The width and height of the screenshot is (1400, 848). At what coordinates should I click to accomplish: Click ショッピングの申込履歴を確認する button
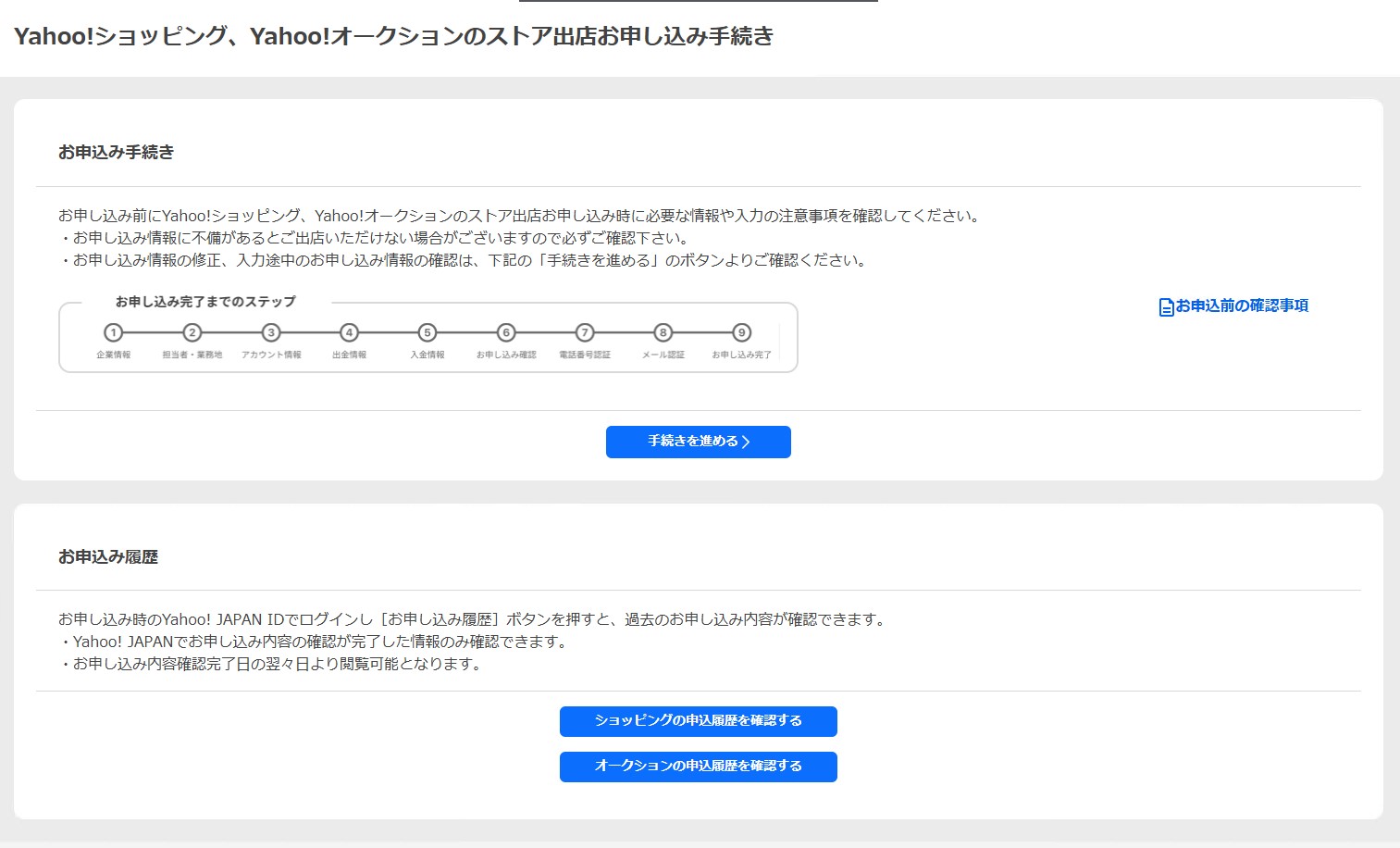[x=698, y=721]
